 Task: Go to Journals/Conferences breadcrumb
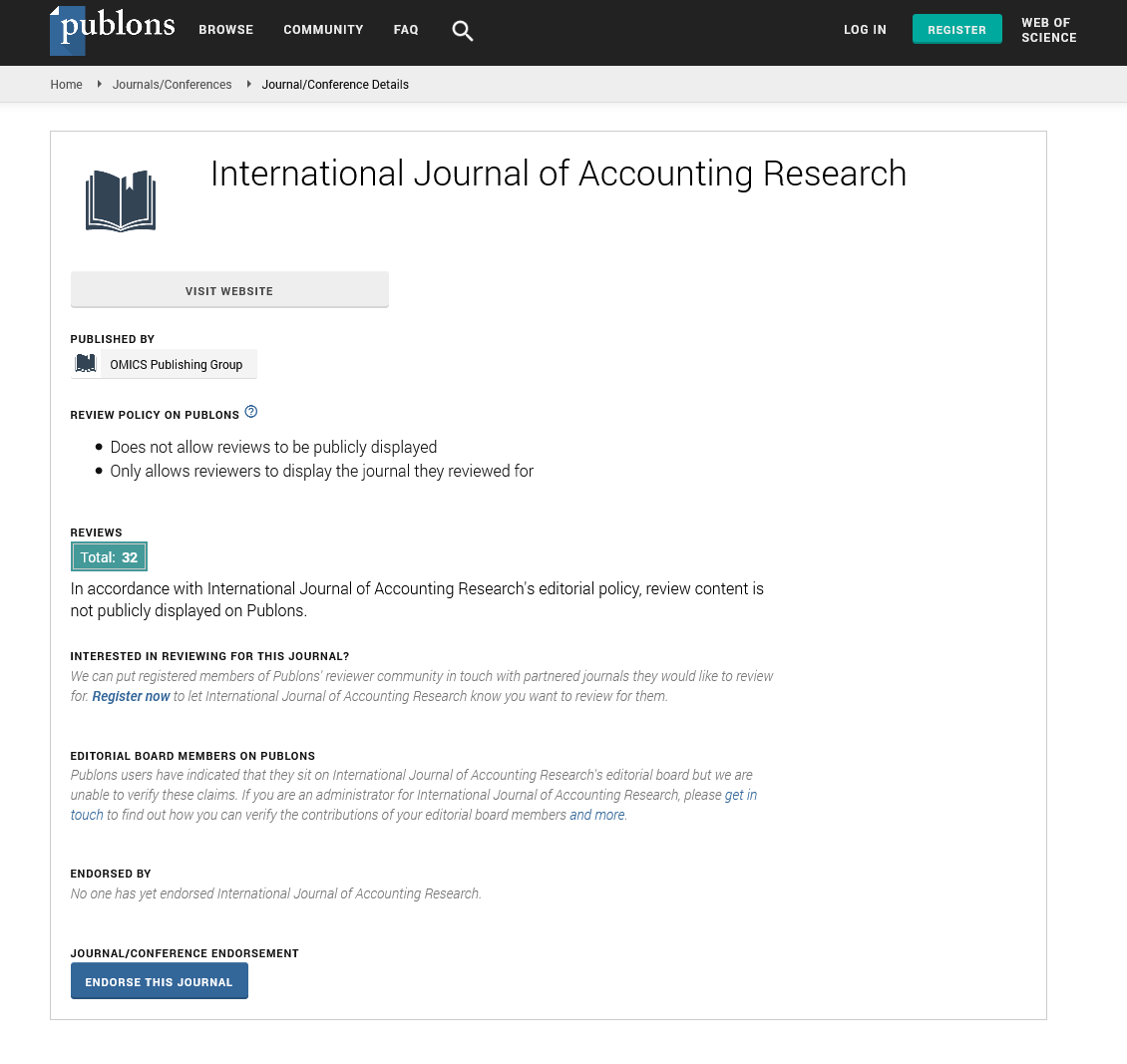[172, 84]
